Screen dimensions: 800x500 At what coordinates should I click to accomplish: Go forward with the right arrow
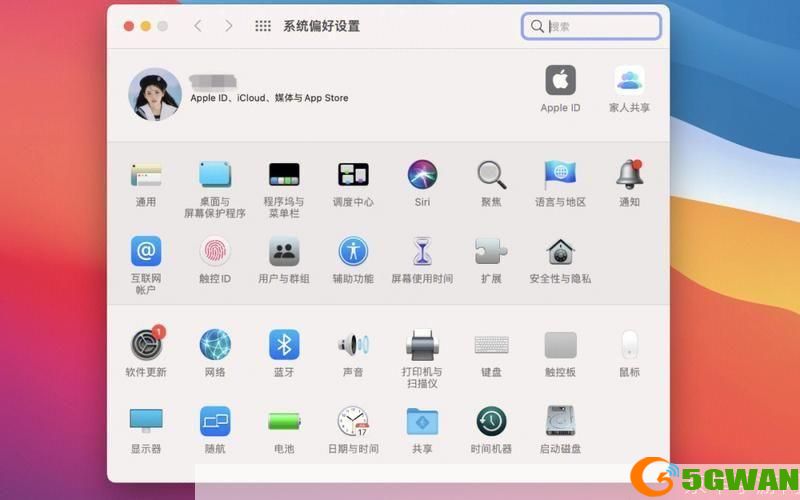229,26
